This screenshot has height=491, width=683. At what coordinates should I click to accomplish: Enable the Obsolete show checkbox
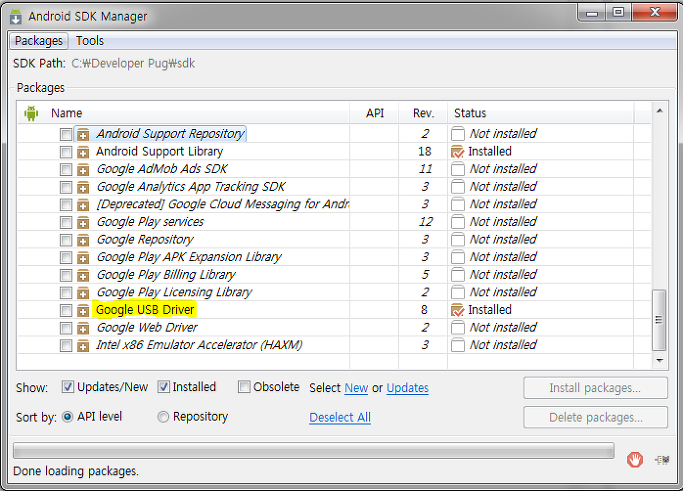[244, 387]
